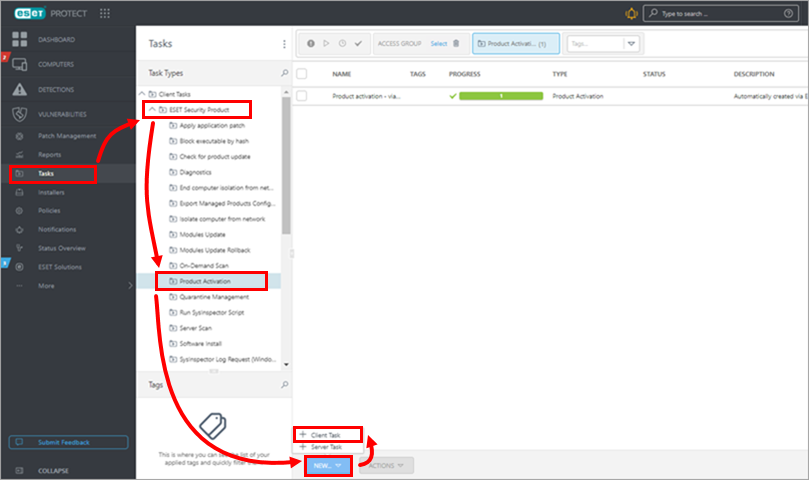Check the Product activation task row checkbox
809x480 pixels.
pos(302,96)
